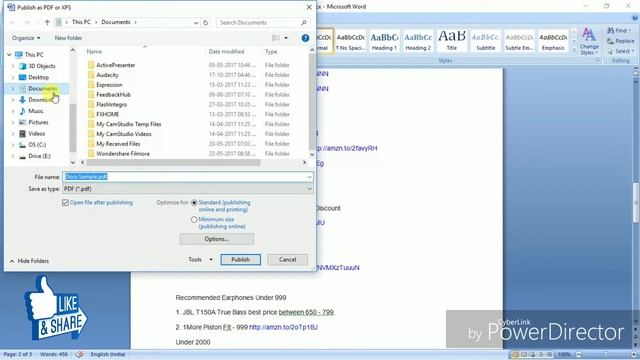Select OS (C:) drive in the navigation pane
This screenshot has width=640, height=360.
pyautogui.click(x=37, y=145)
